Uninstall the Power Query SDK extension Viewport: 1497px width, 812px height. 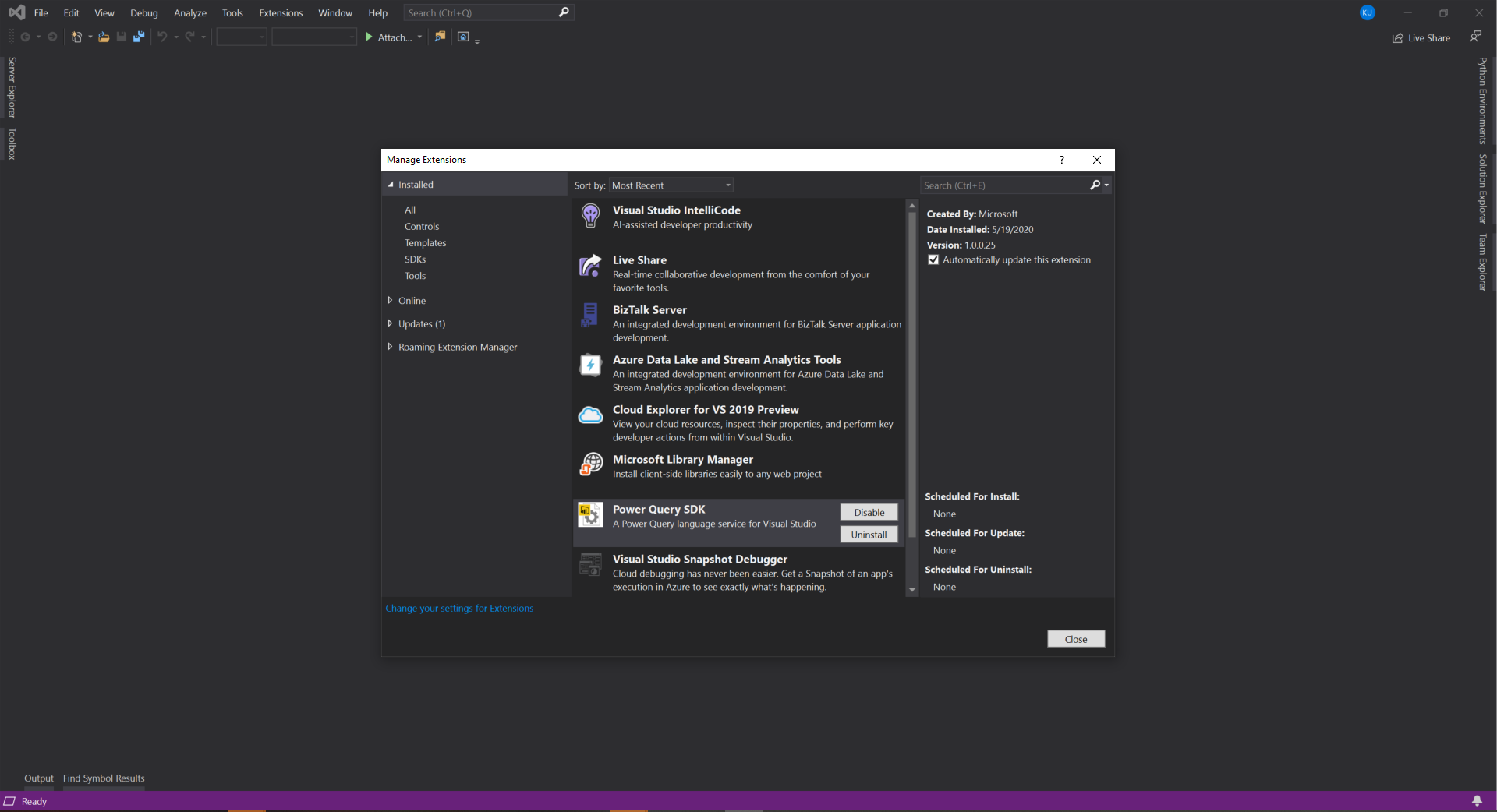(869, 535)
